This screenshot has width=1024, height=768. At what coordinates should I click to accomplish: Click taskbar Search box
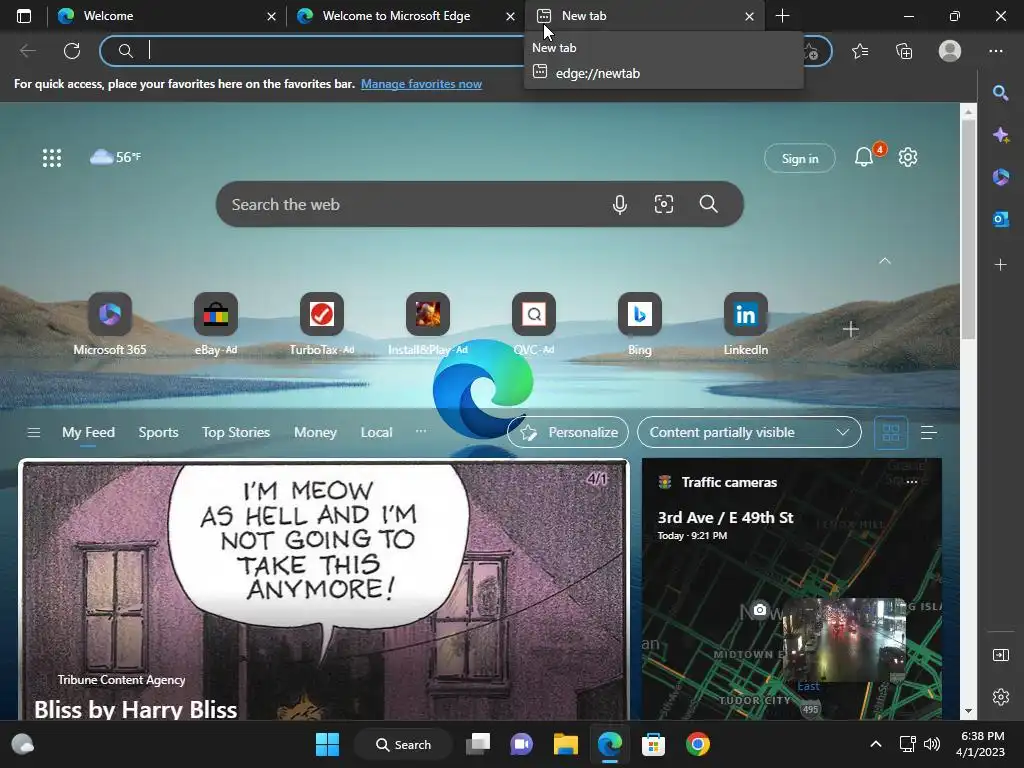pos(404,744)
